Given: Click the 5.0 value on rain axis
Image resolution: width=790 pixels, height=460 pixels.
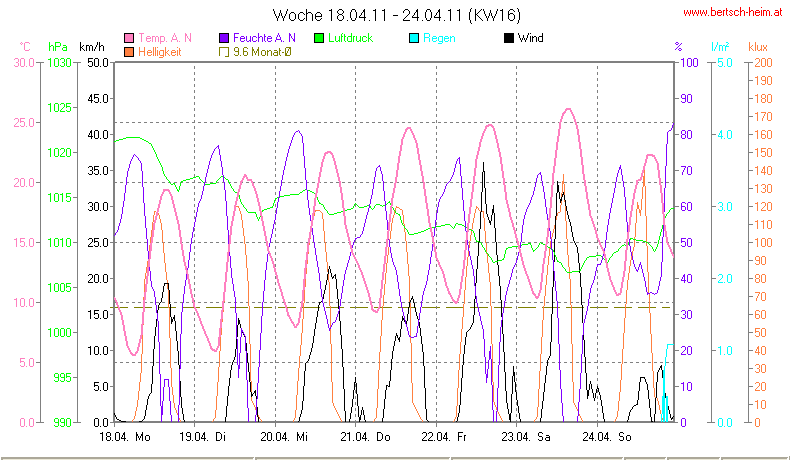Looking at the screenshot, I should pos(725,63).
